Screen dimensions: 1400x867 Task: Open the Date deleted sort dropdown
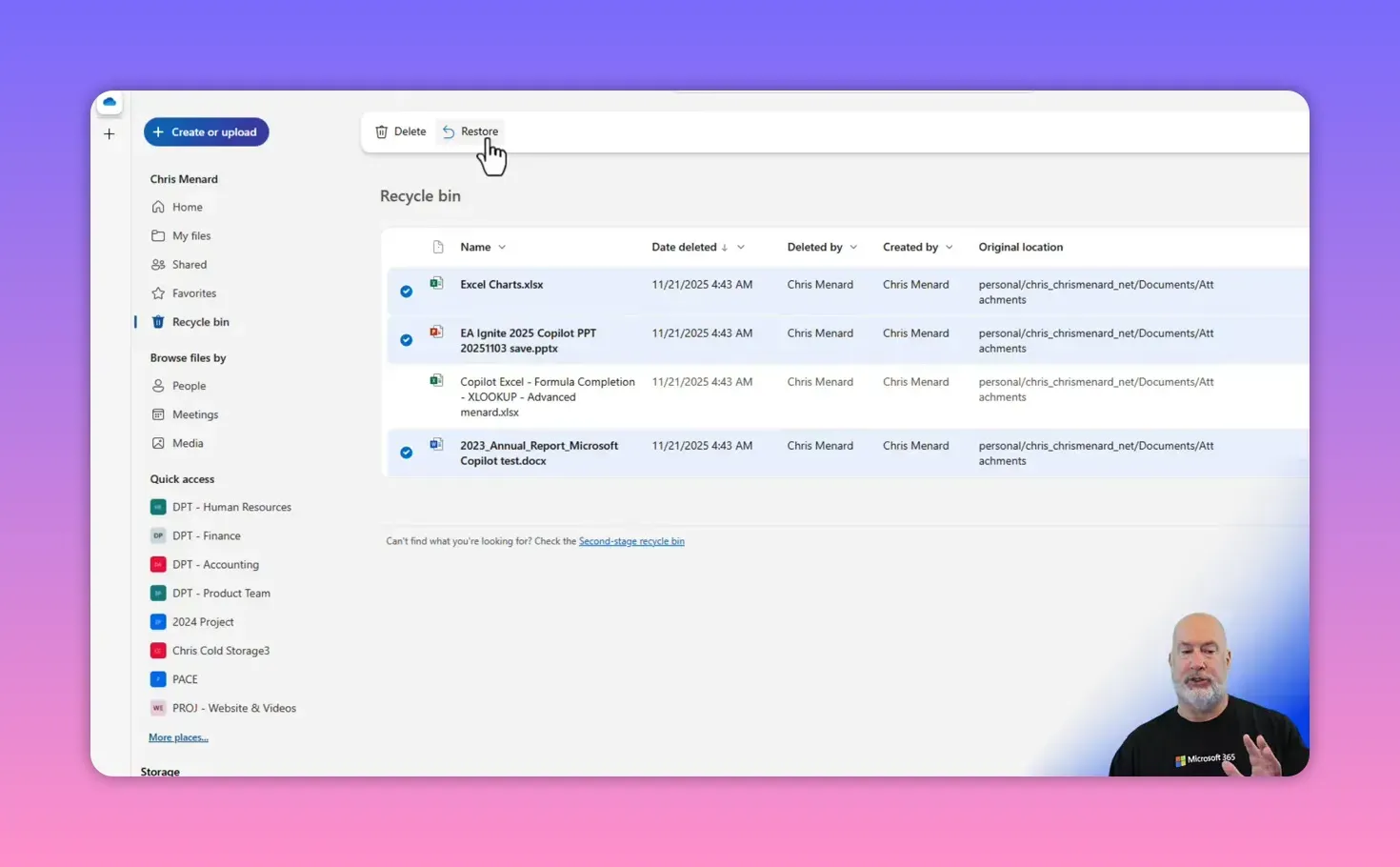742,246
